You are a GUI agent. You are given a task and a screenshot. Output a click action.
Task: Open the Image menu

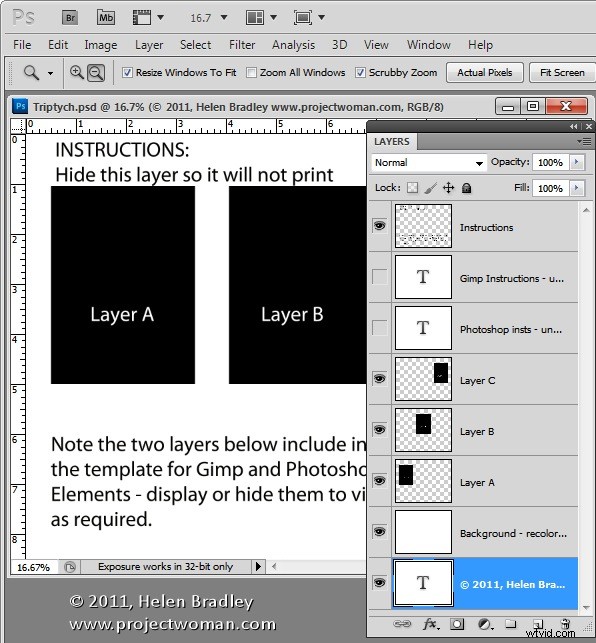100,45
